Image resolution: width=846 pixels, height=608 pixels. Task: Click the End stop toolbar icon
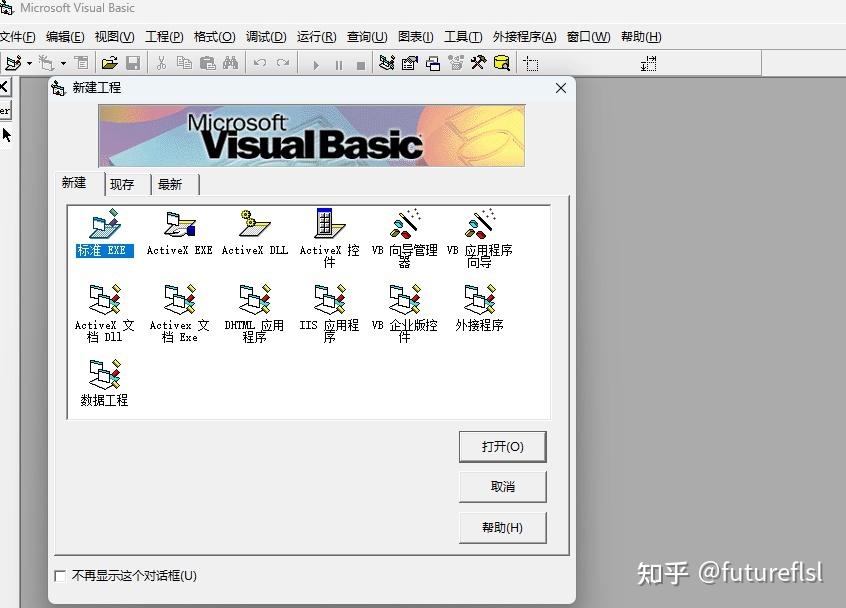click(x=361, y=65)
